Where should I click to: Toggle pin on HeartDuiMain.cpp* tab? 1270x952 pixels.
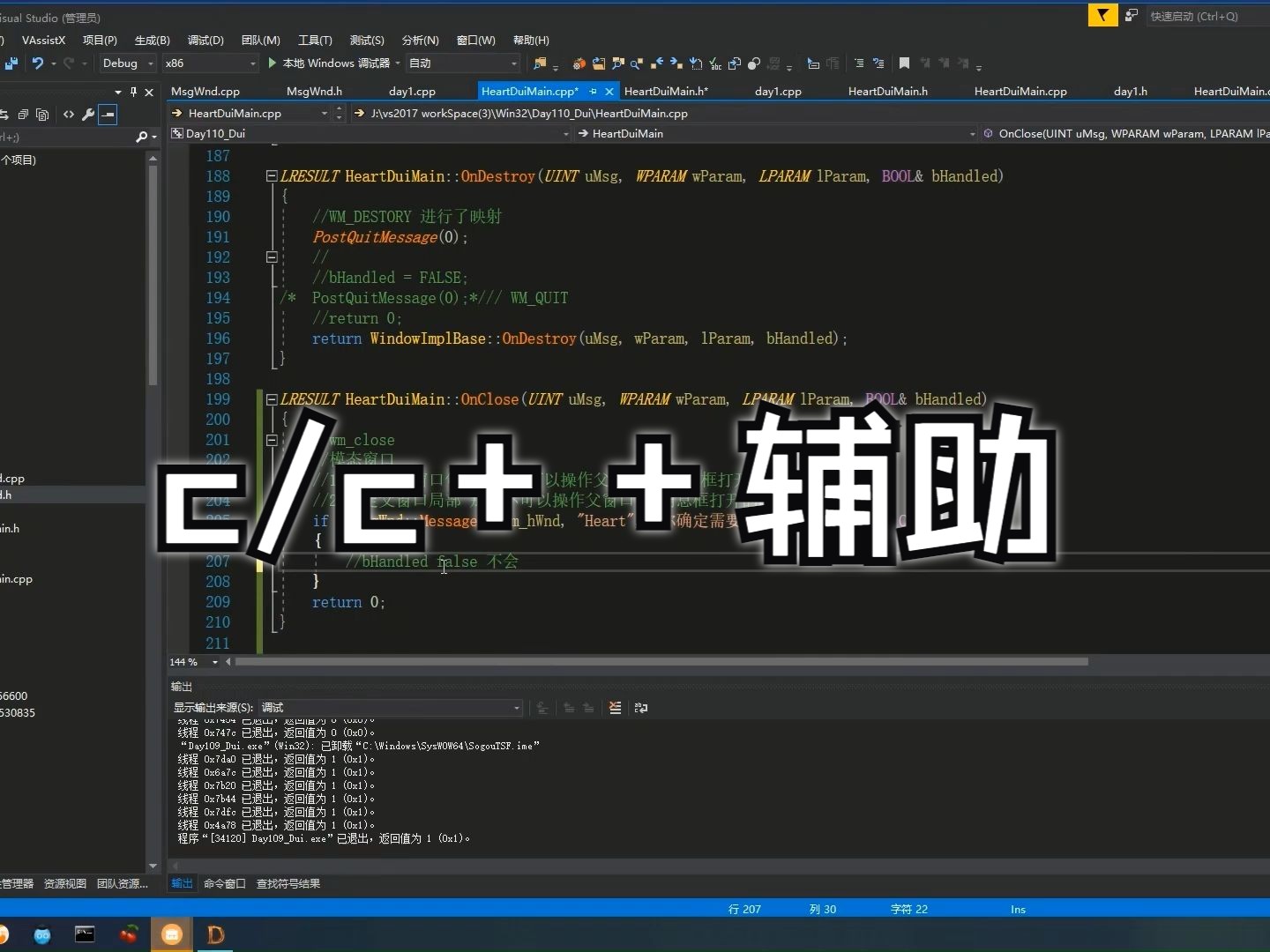(593, 92)
